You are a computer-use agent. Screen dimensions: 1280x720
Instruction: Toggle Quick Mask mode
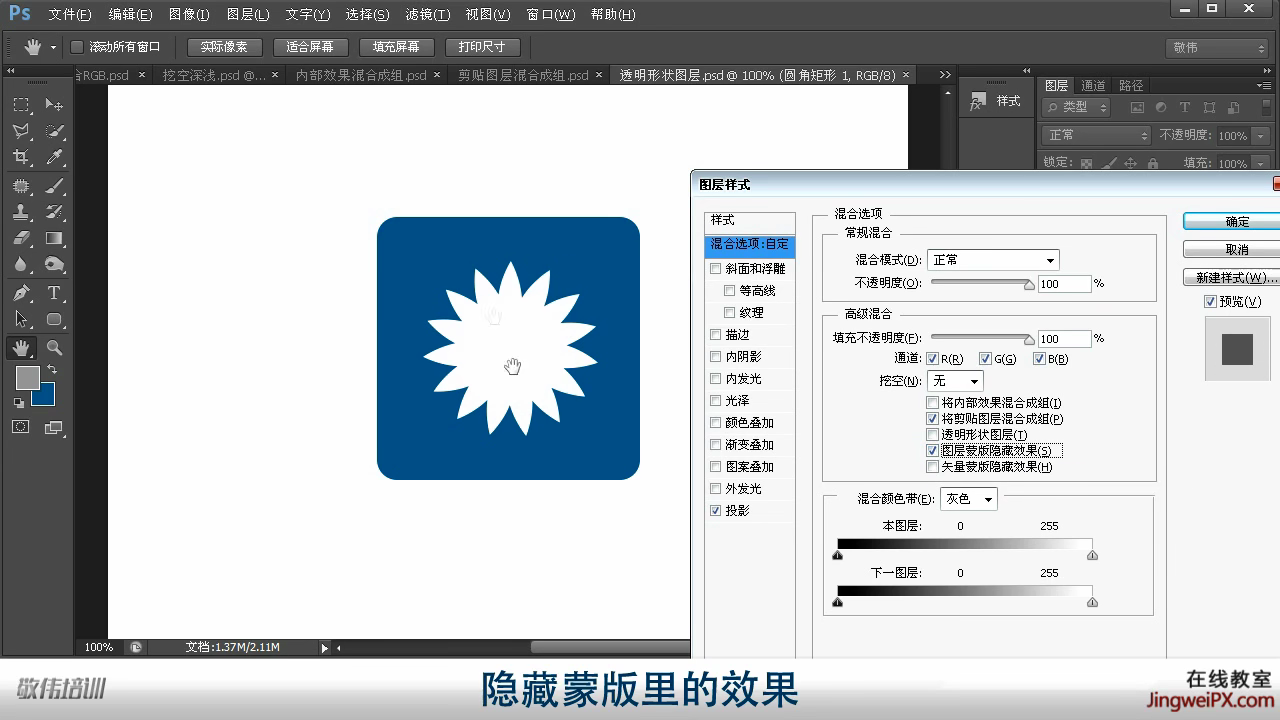click(x=21, y=427)
